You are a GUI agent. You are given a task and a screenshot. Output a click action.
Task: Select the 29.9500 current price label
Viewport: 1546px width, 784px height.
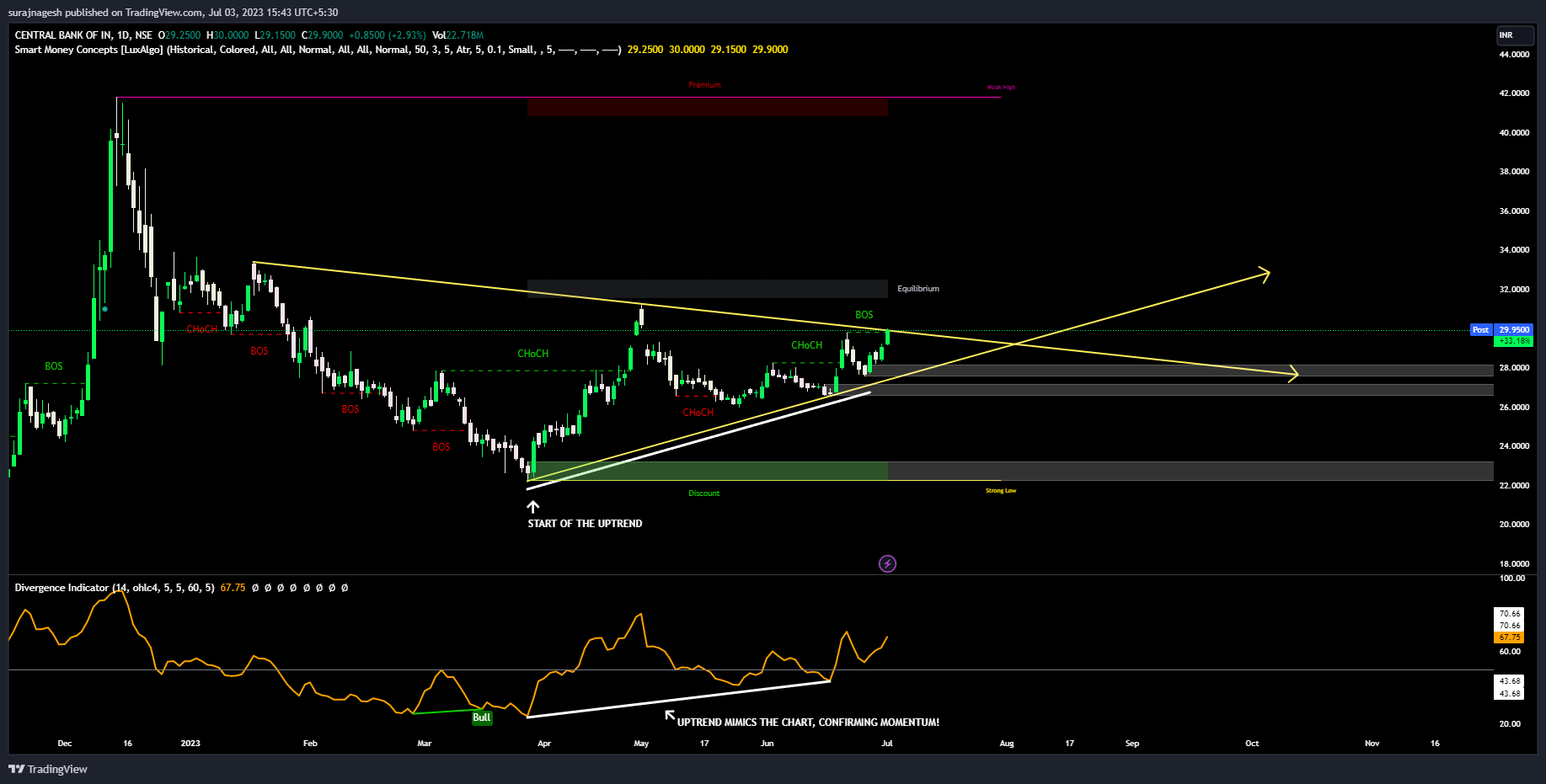(x=1513, y=330)
